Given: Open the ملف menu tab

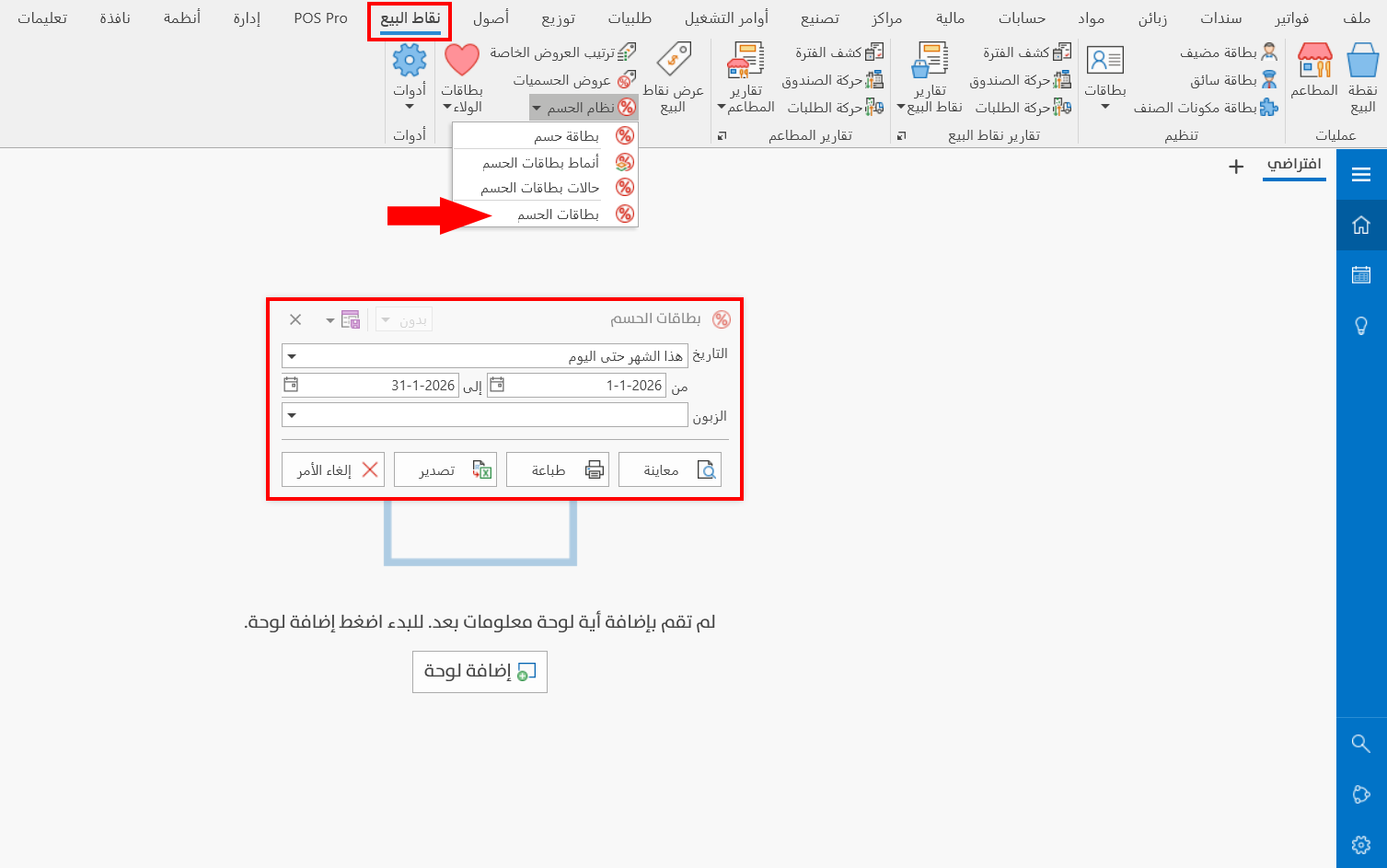Looking at the screenshot, I should (x=1357, y=18).
